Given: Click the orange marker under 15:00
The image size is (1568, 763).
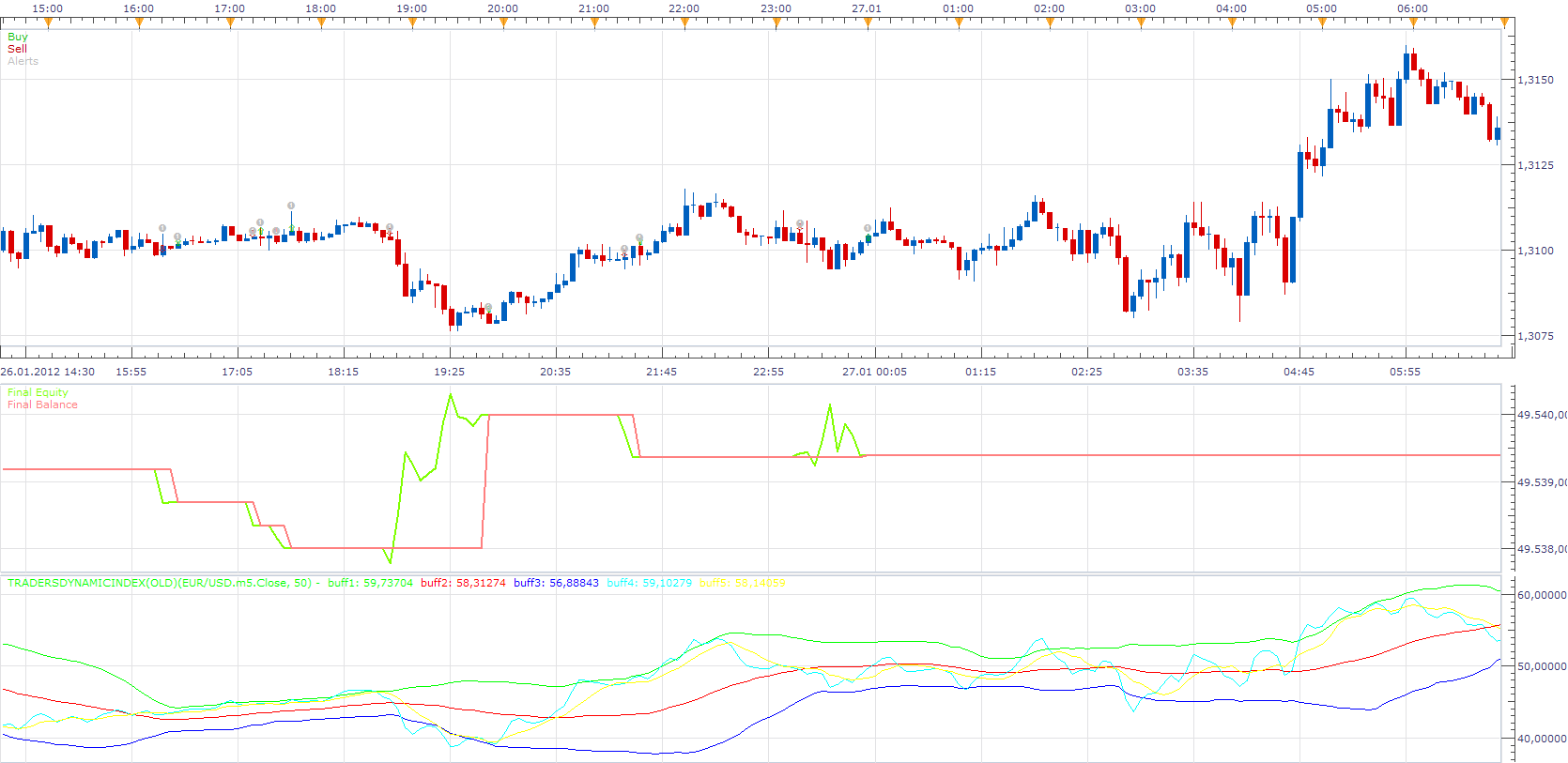Looking at the screenshot, I should click(48, 23).
